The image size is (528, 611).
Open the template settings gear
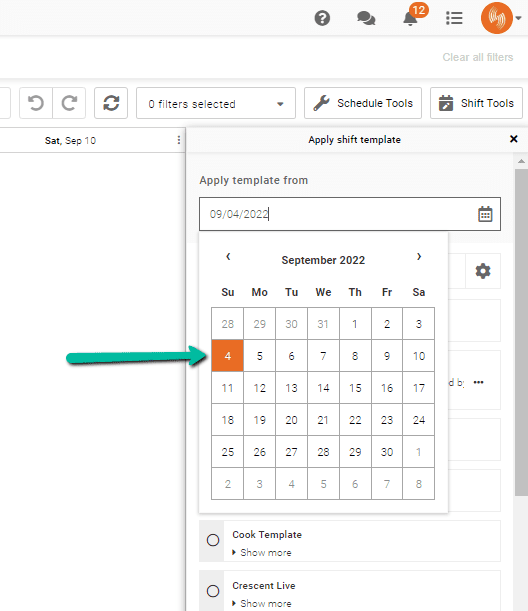(483, 271)
